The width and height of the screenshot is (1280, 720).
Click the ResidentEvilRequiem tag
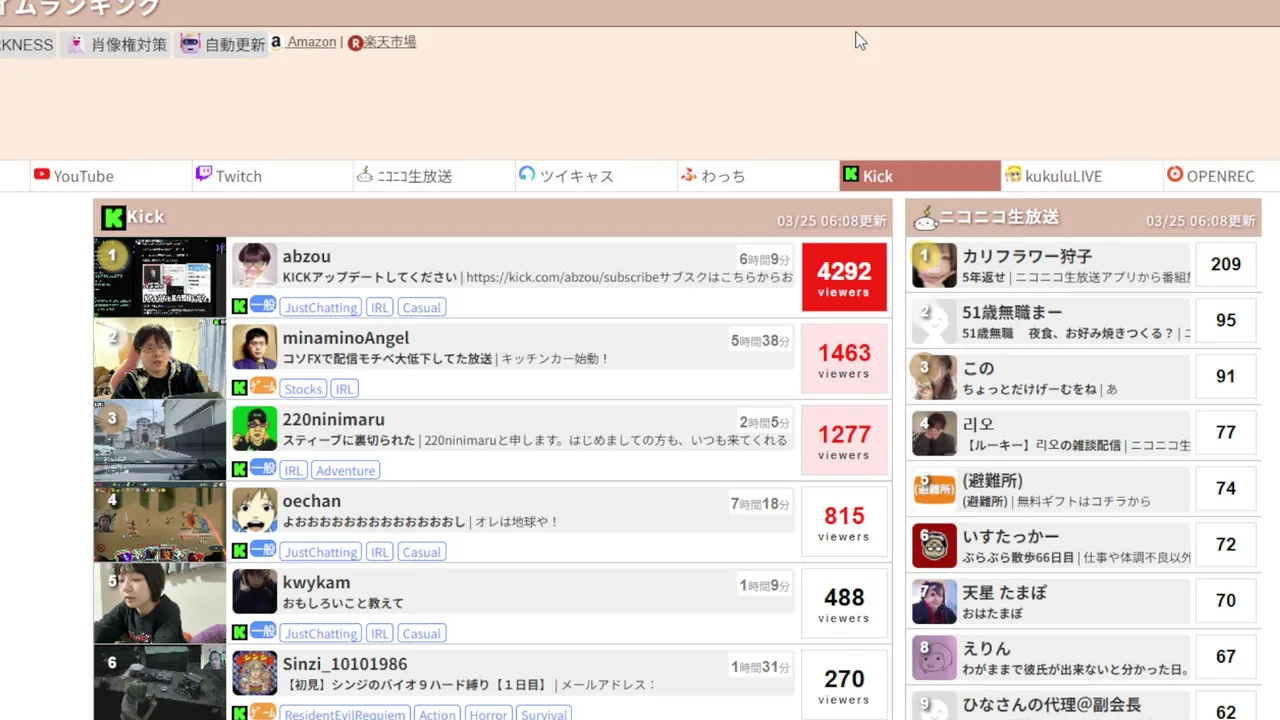pyautogui.click(x=345, y=714)
